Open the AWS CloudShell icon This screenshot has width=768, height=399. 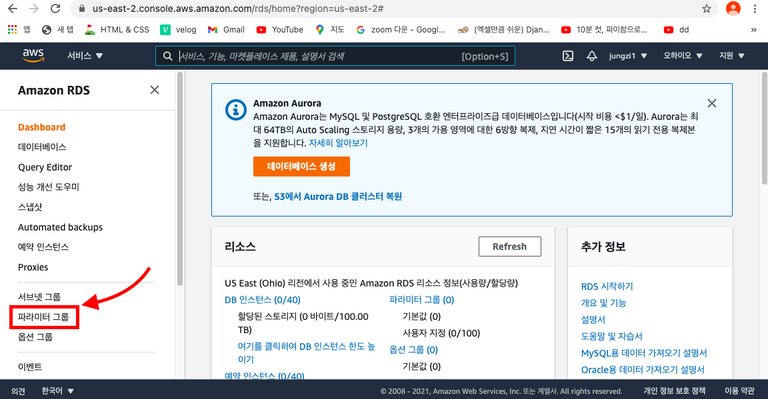click(568, 56)
